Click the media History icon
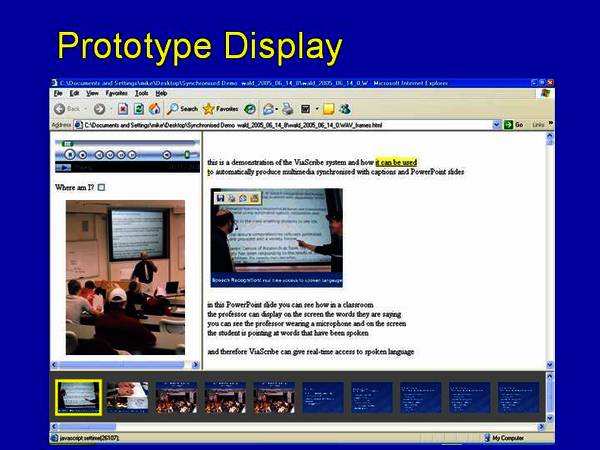 pos(250,109)
